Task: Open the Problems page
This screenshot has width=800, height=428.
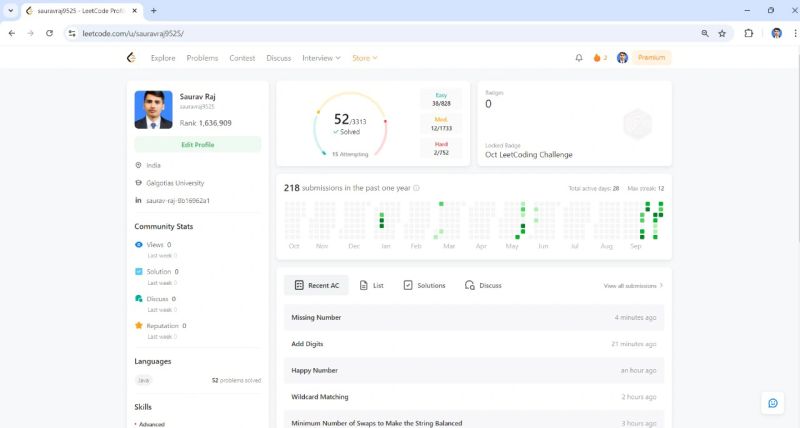Action: pos(202,58)
